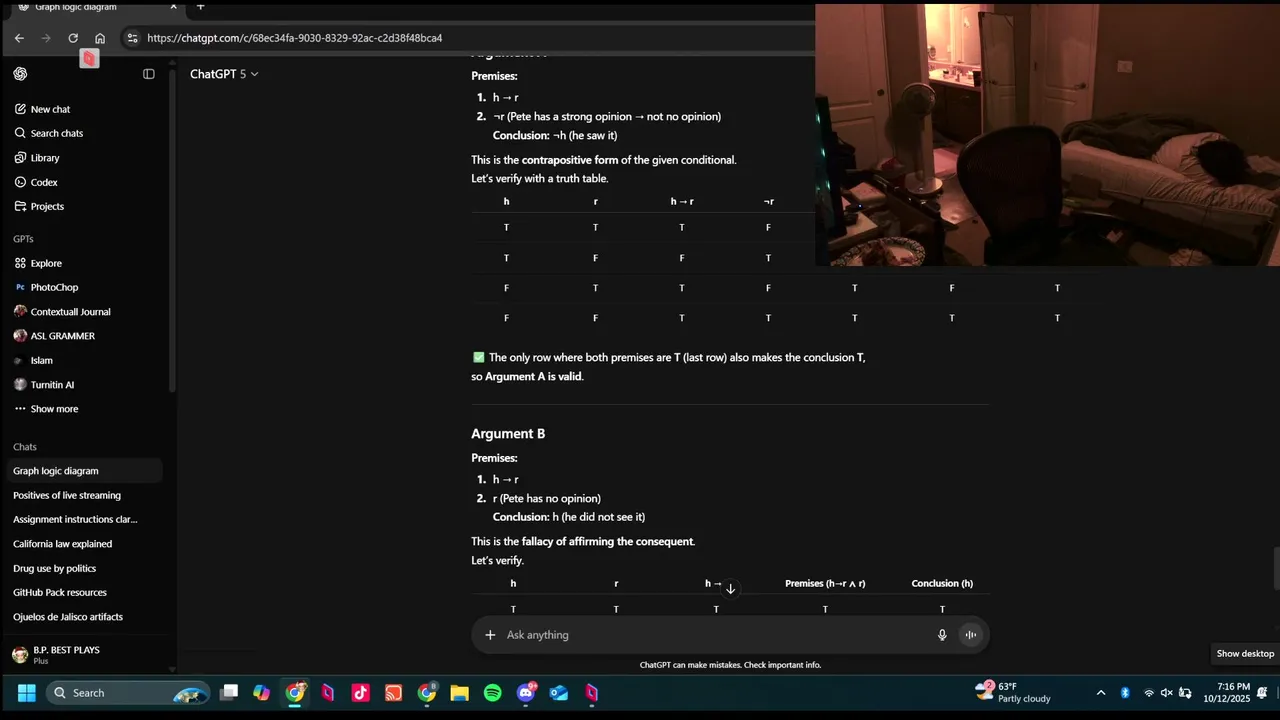1280x720 pixels.
Task: Open Search chats in the sidebar
Action: coord(56,133)
